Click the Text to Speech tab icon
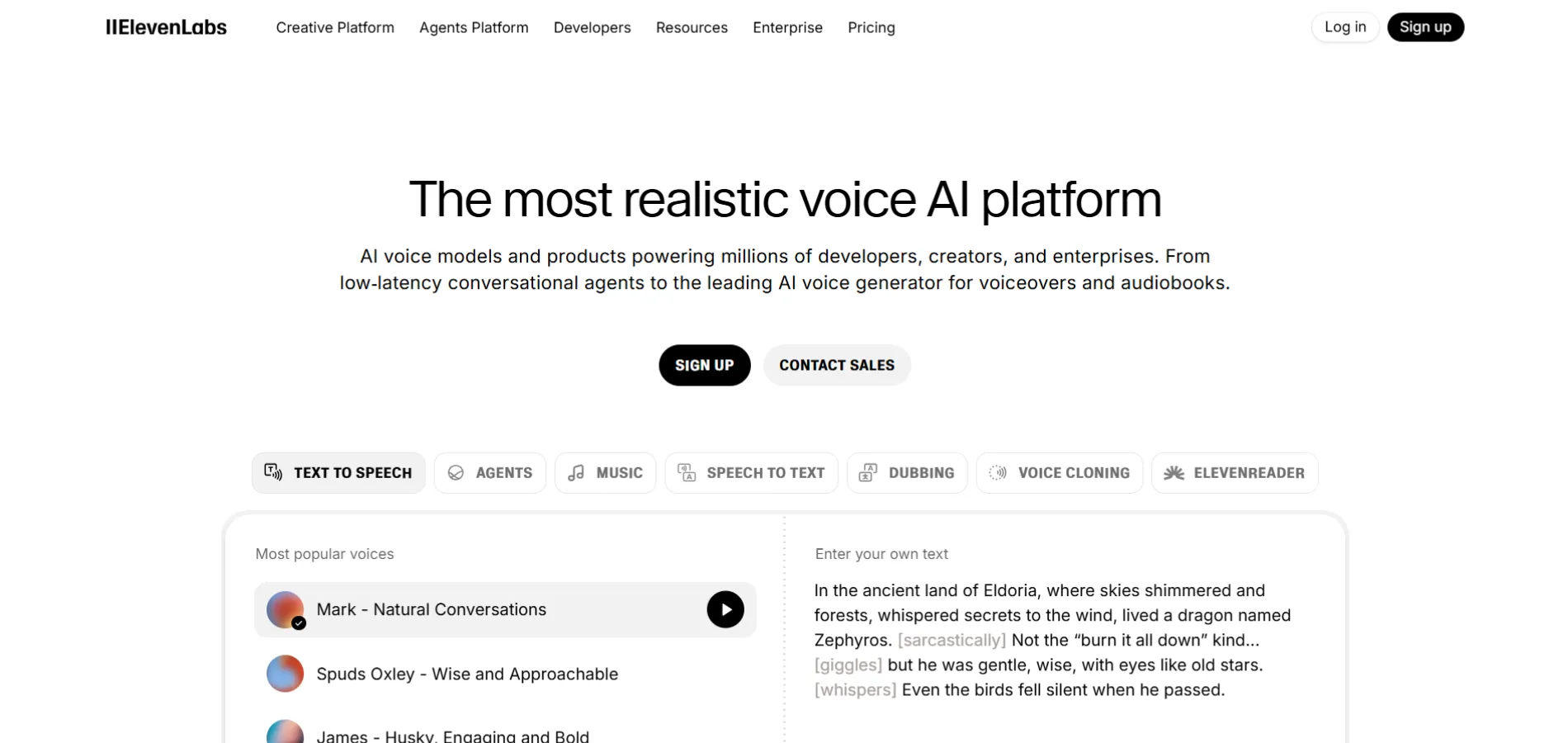This screenshot has width=1568, height=743. tap(273, 472)
